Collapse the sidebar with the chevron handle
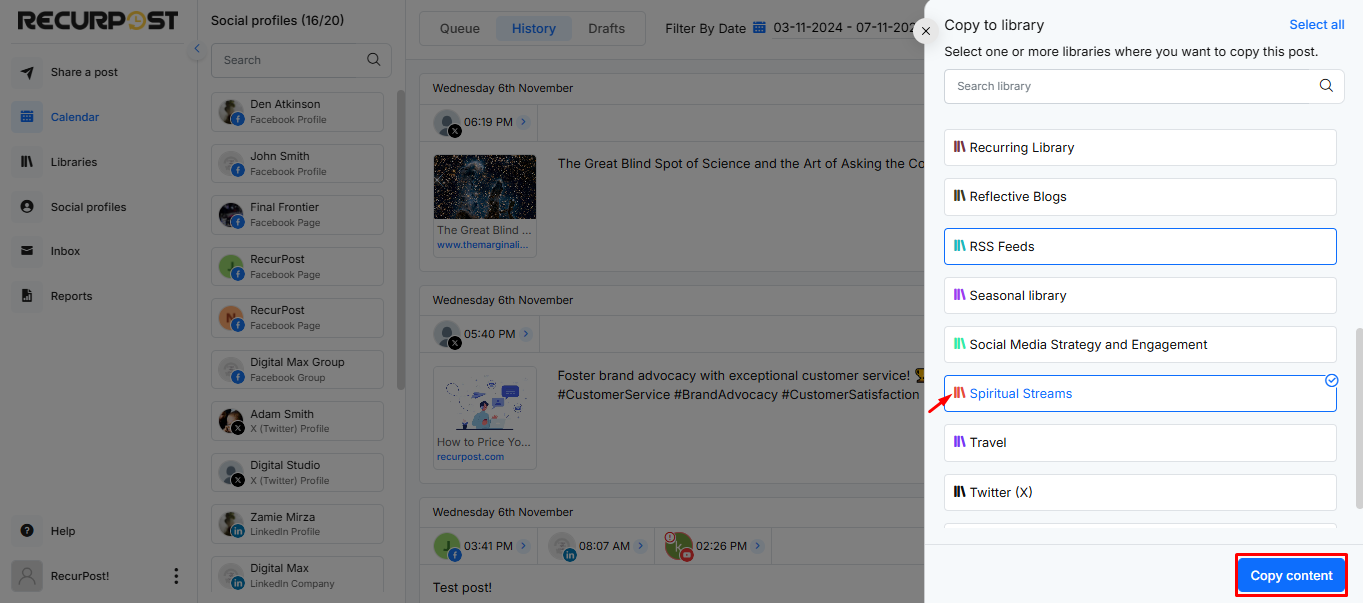Image resolution: width=1363 pixels, height=603 pixels. coord(197,48)
